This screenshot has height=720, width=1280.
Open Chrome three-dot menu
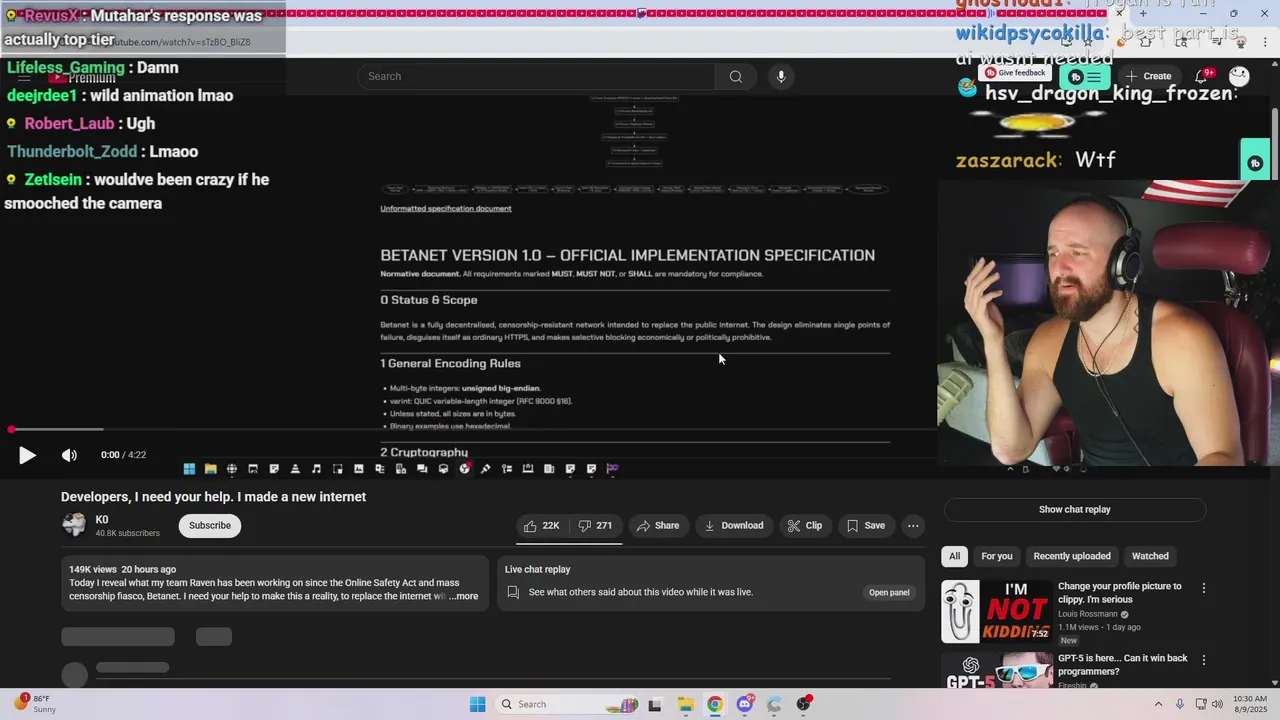pyautogui.click(x=1265, y=42)
